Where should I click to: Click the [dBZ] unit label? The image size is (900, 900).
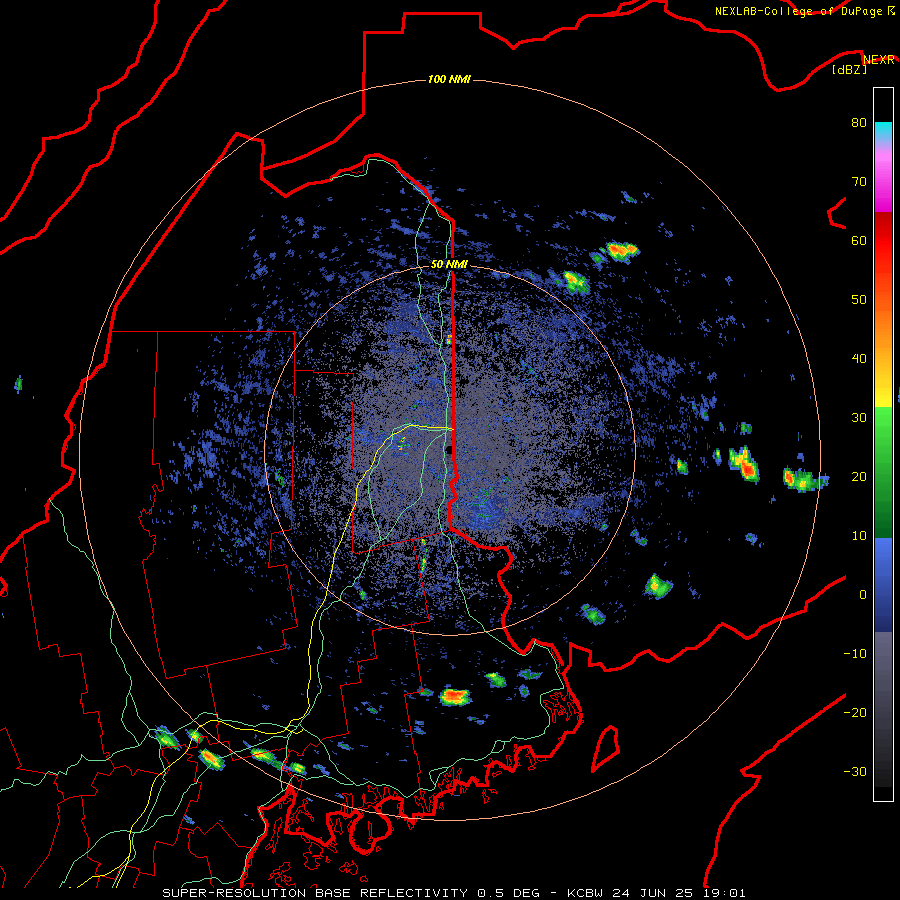point(849,69)
